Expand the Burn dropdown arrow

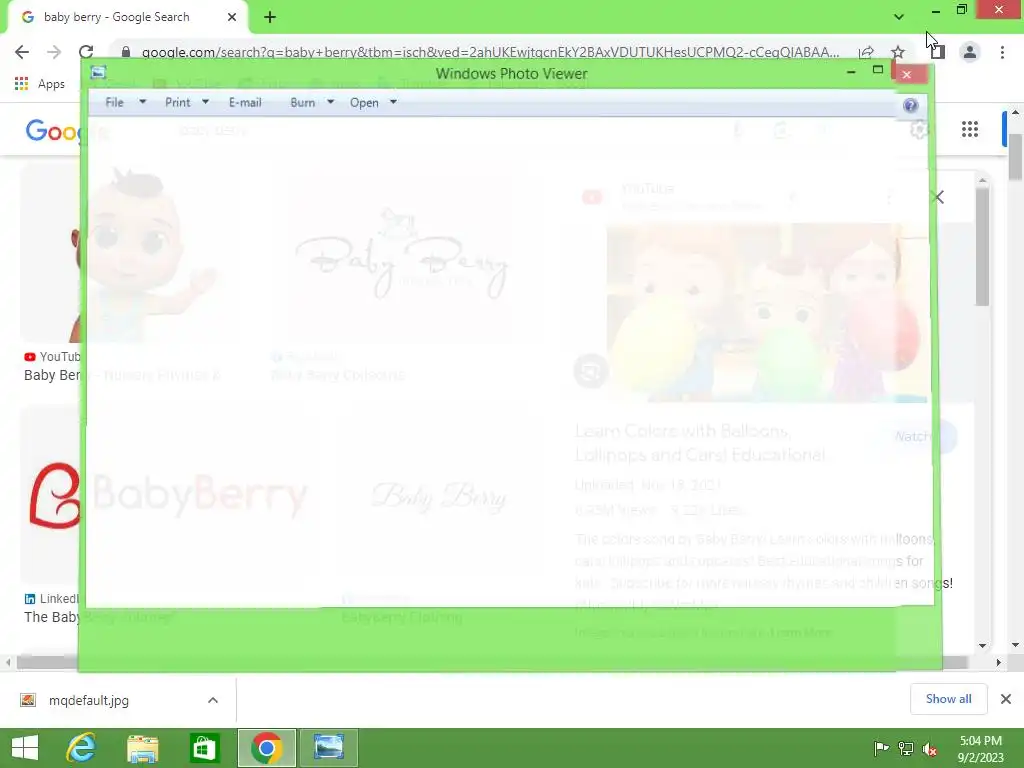330,102
